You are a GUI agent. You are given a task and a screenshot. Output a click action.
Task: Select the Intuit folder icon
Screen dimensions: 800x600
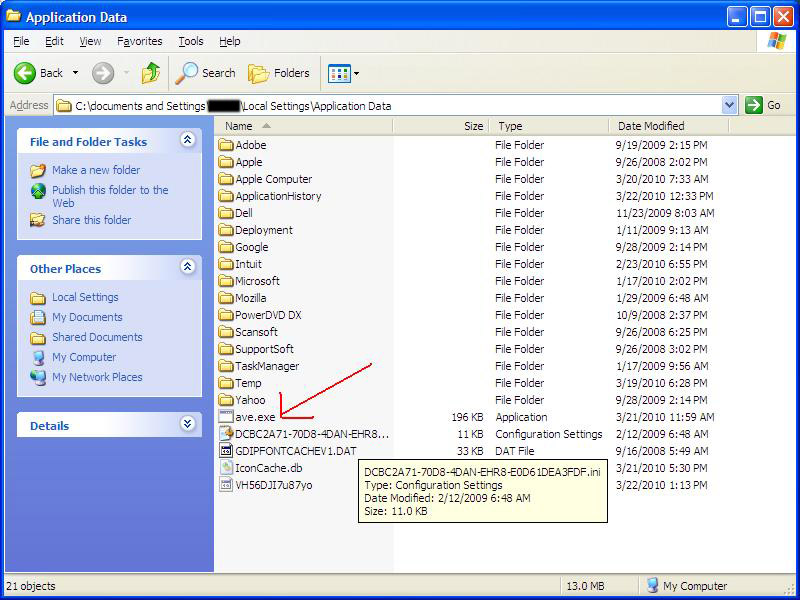click(226, 264)
